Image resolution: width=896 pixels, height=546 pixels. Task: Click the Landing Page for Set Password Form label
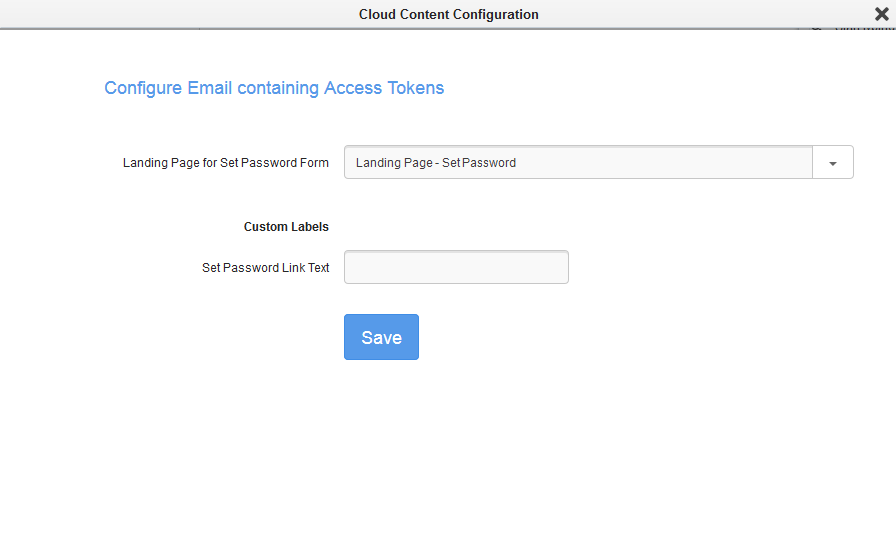(226, 163)
